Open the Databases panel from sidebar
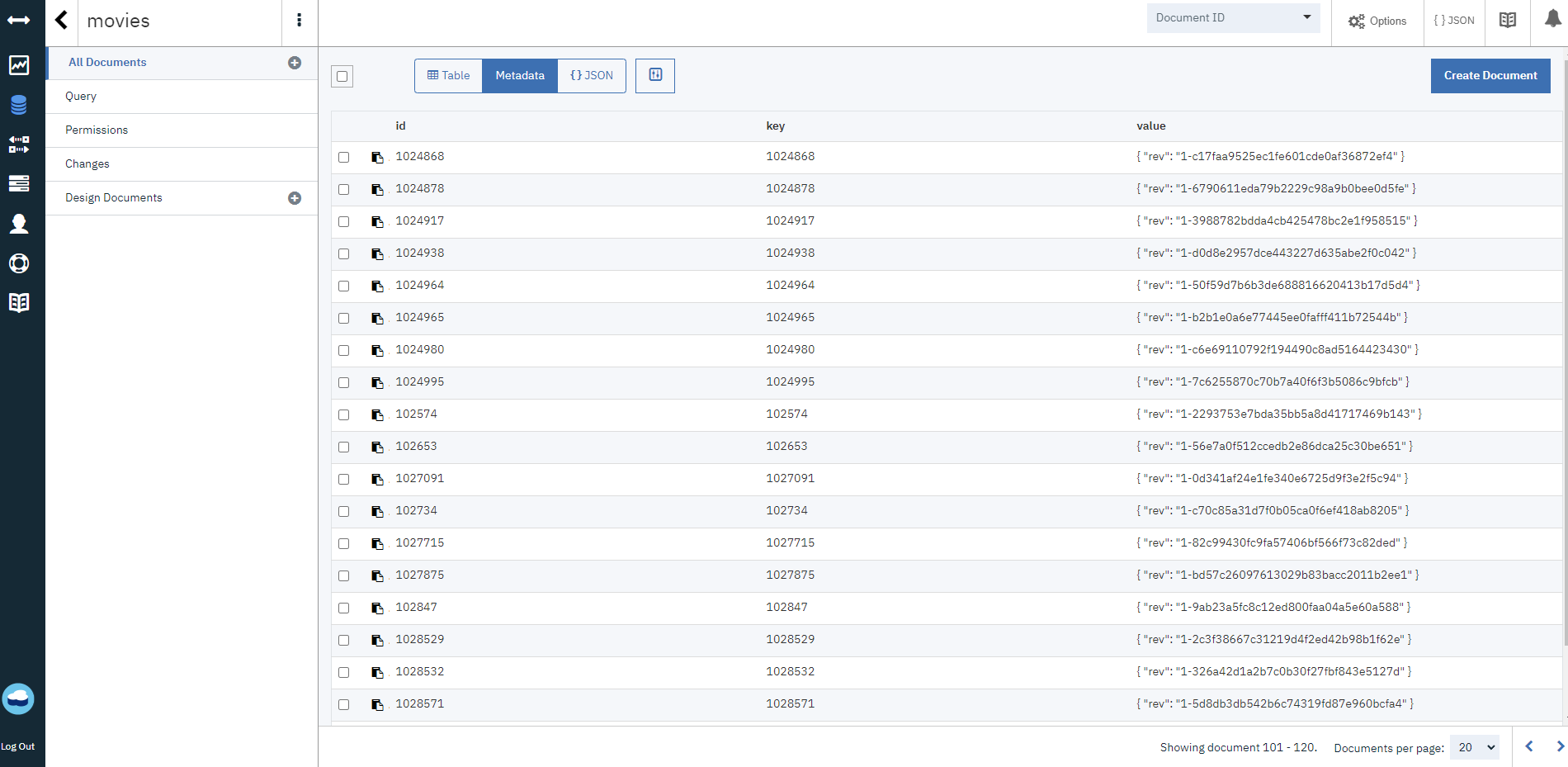This screenshot has width=1568, height=767. point(19,105)
